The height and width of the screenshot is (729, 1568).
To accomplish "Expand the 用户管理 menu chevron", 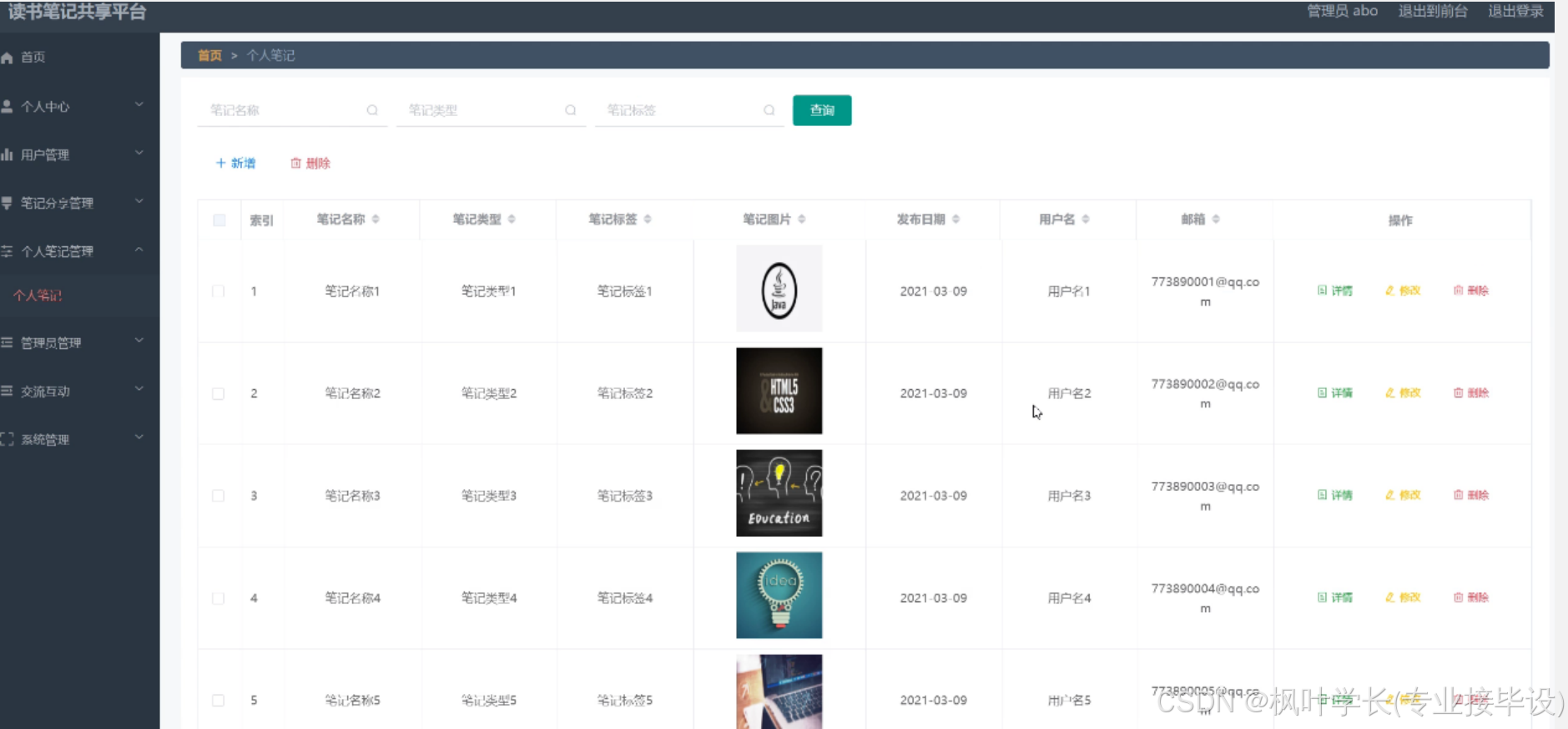I will (x=139, y=153).
